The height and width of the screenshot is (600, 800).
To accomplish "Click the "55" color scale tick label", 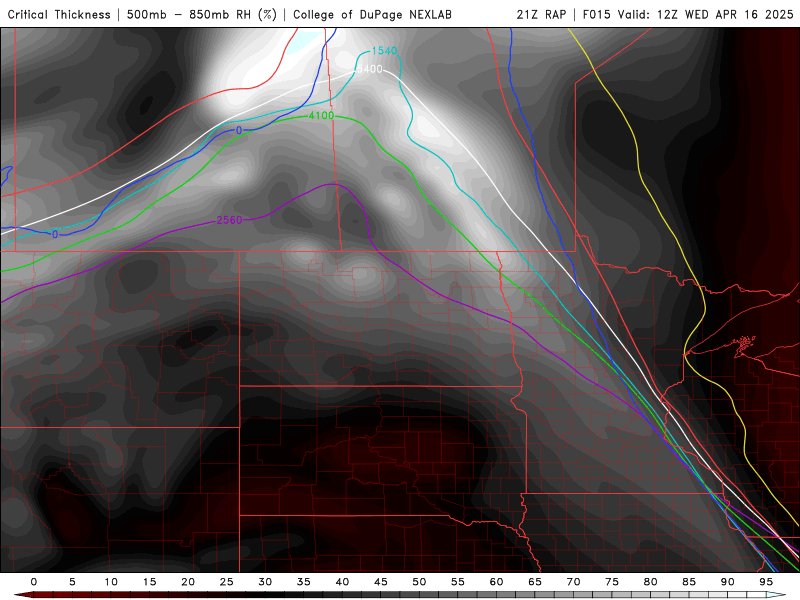I will click(x=458, y=582).
